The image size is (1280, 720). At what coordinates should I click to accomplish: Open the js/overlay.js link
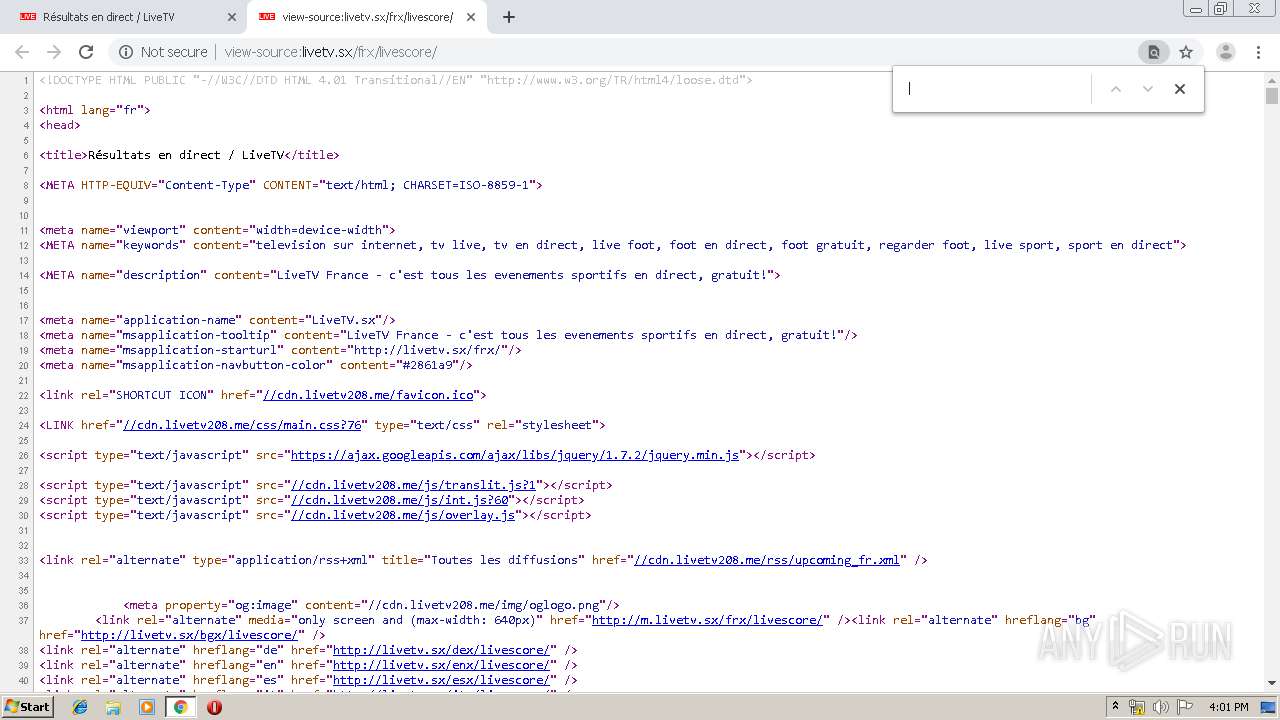click(x=403, y=515)
